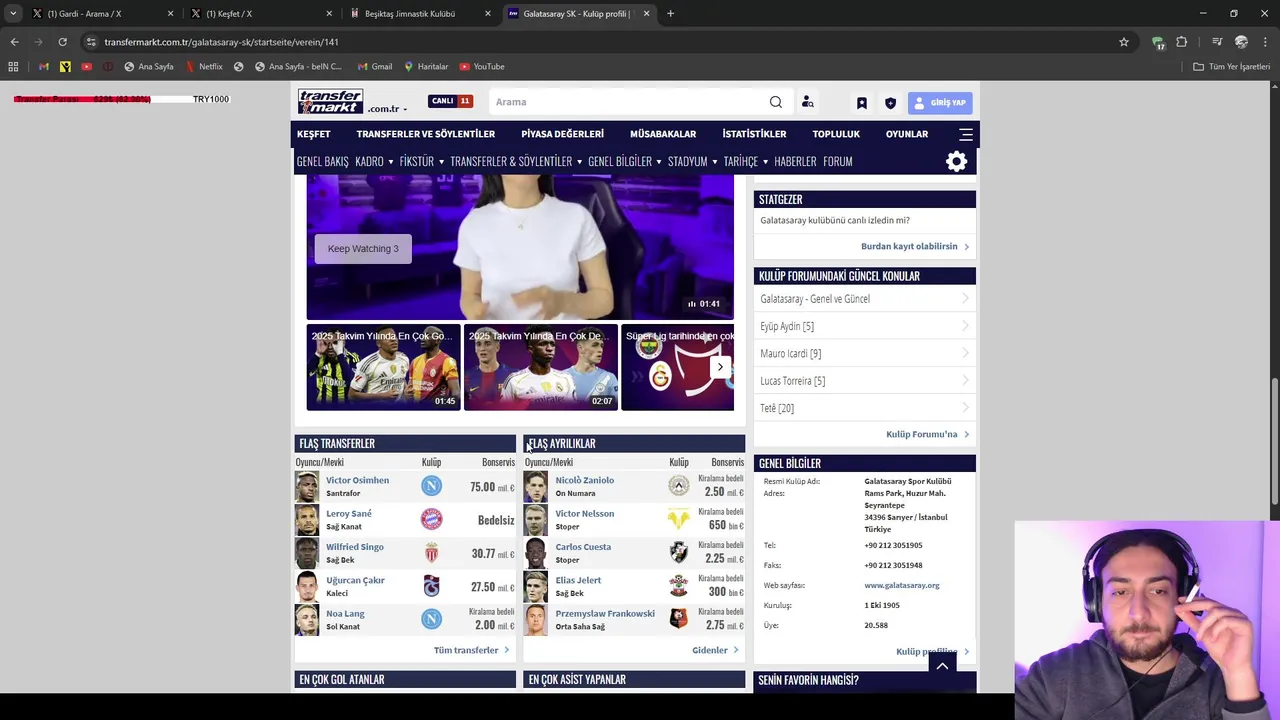Viewport: 1280px width, 720px height.
Task: Open Tüm Yer İşaretleri bookmarks folder
Action: click(x=1232, y=67)
